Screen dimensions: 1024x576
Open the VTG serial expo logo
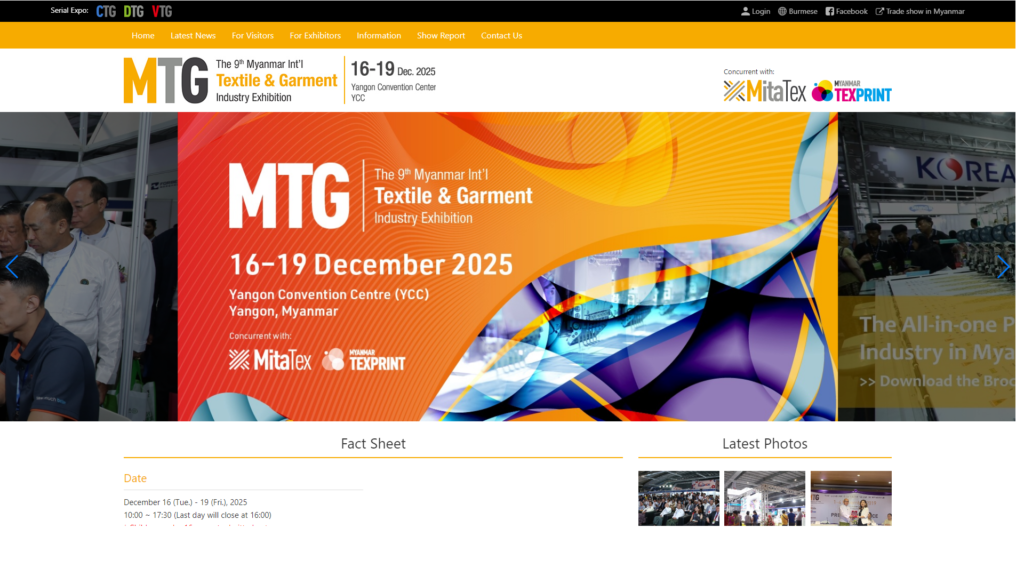click(x=161, y=11)
